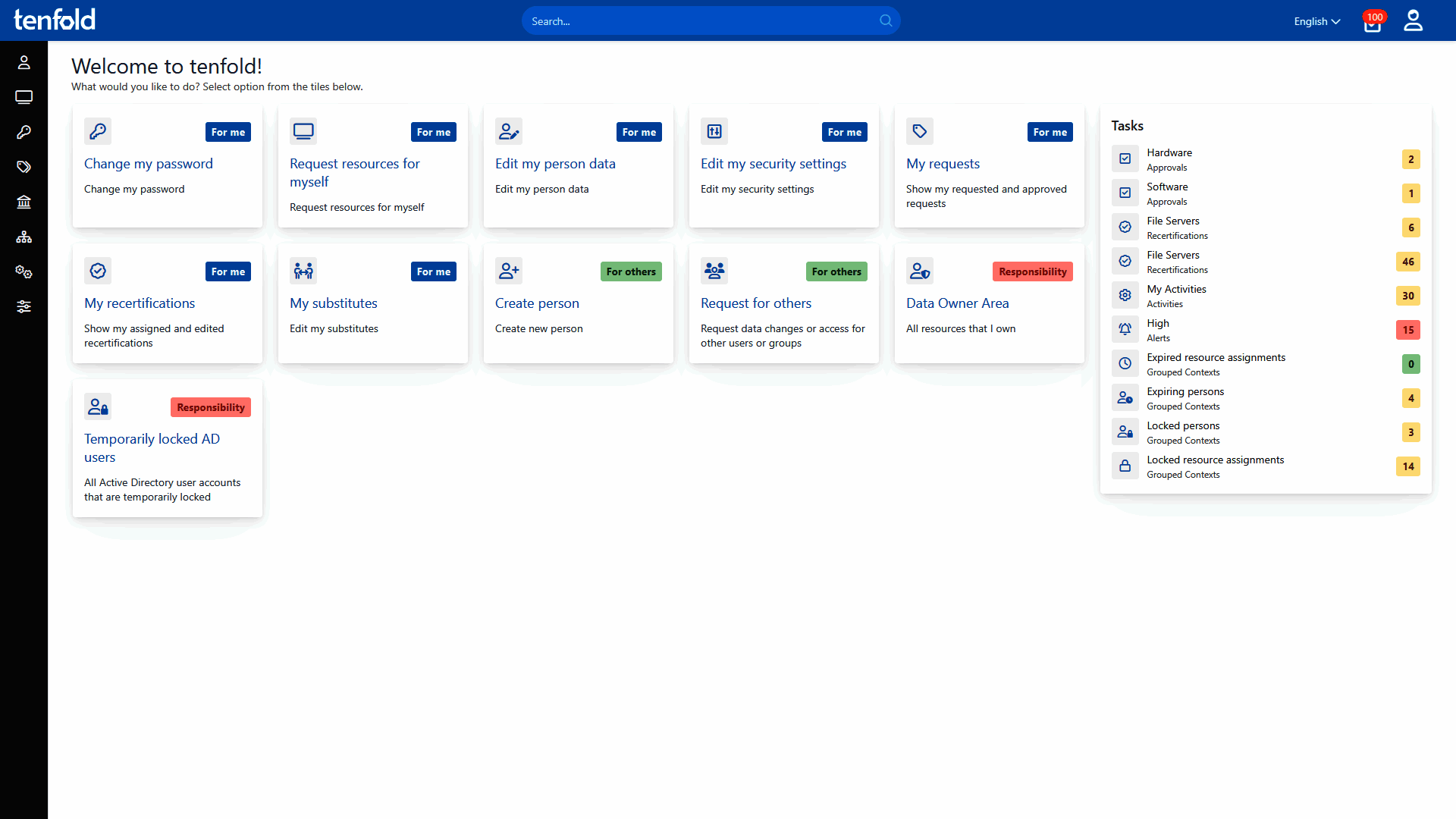Click the tags icon in left sidebar

[x=24, y=167]
